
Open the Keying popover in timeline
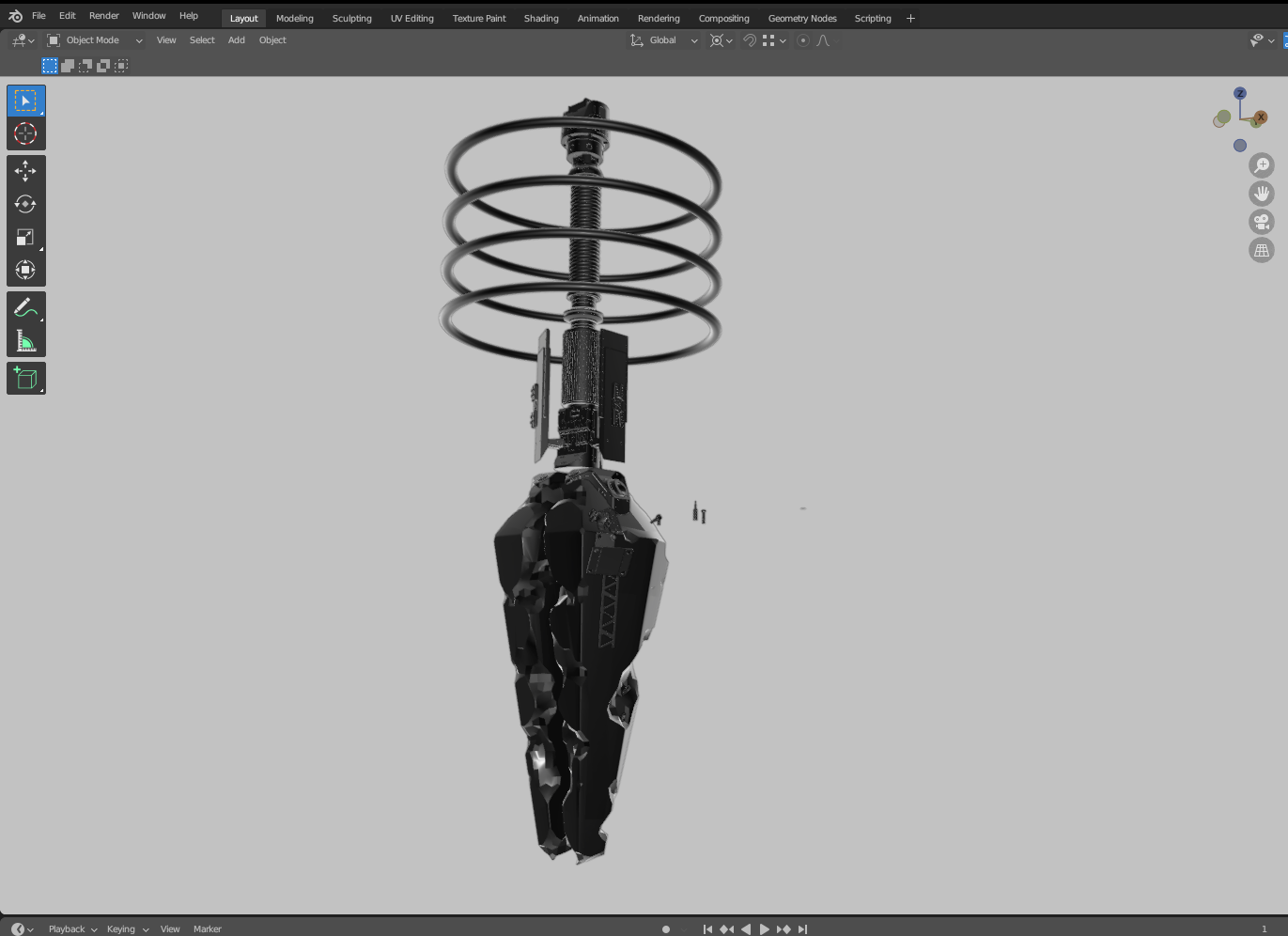[127, 929]
